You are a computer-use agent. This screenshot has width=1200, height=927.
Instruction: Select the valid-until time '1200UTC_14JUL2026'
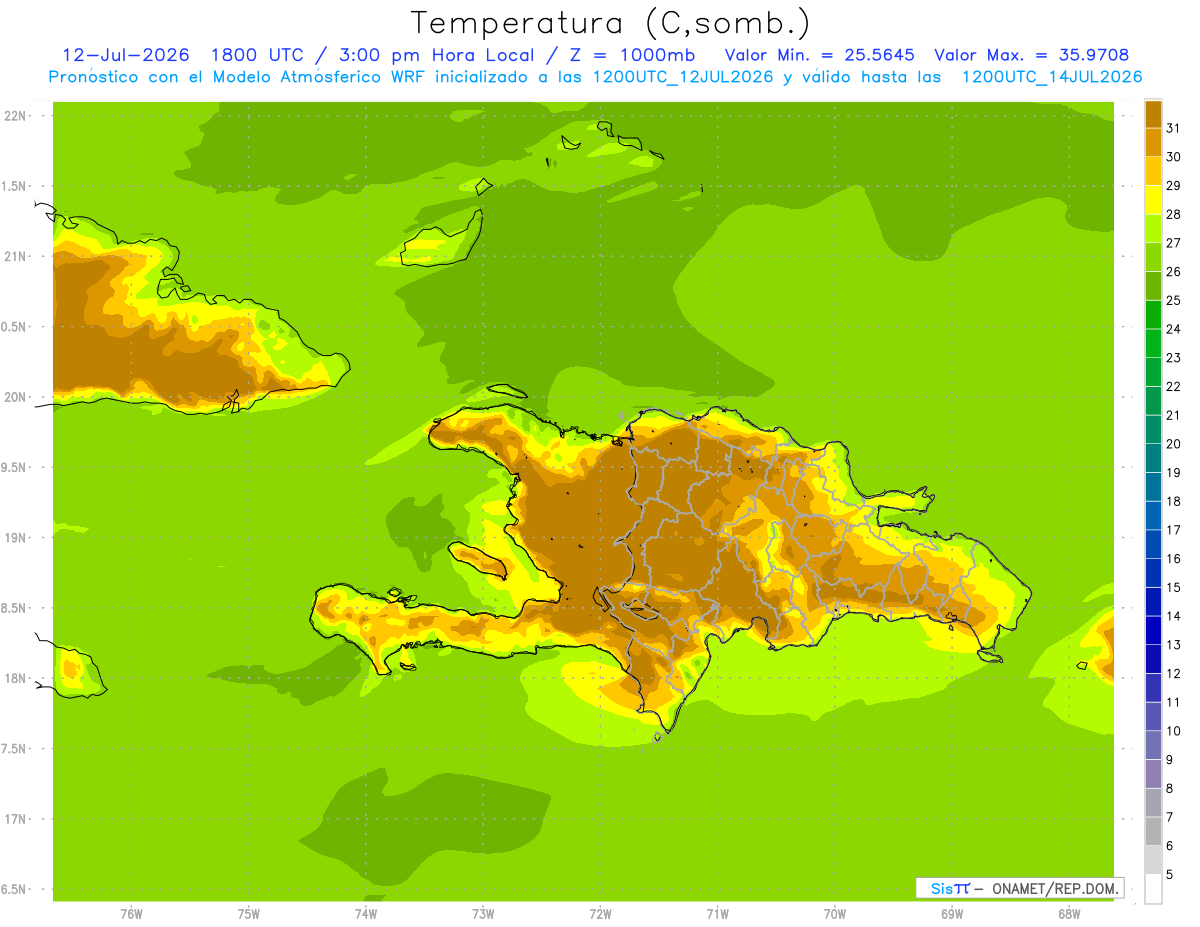[x=1051, y=77]
